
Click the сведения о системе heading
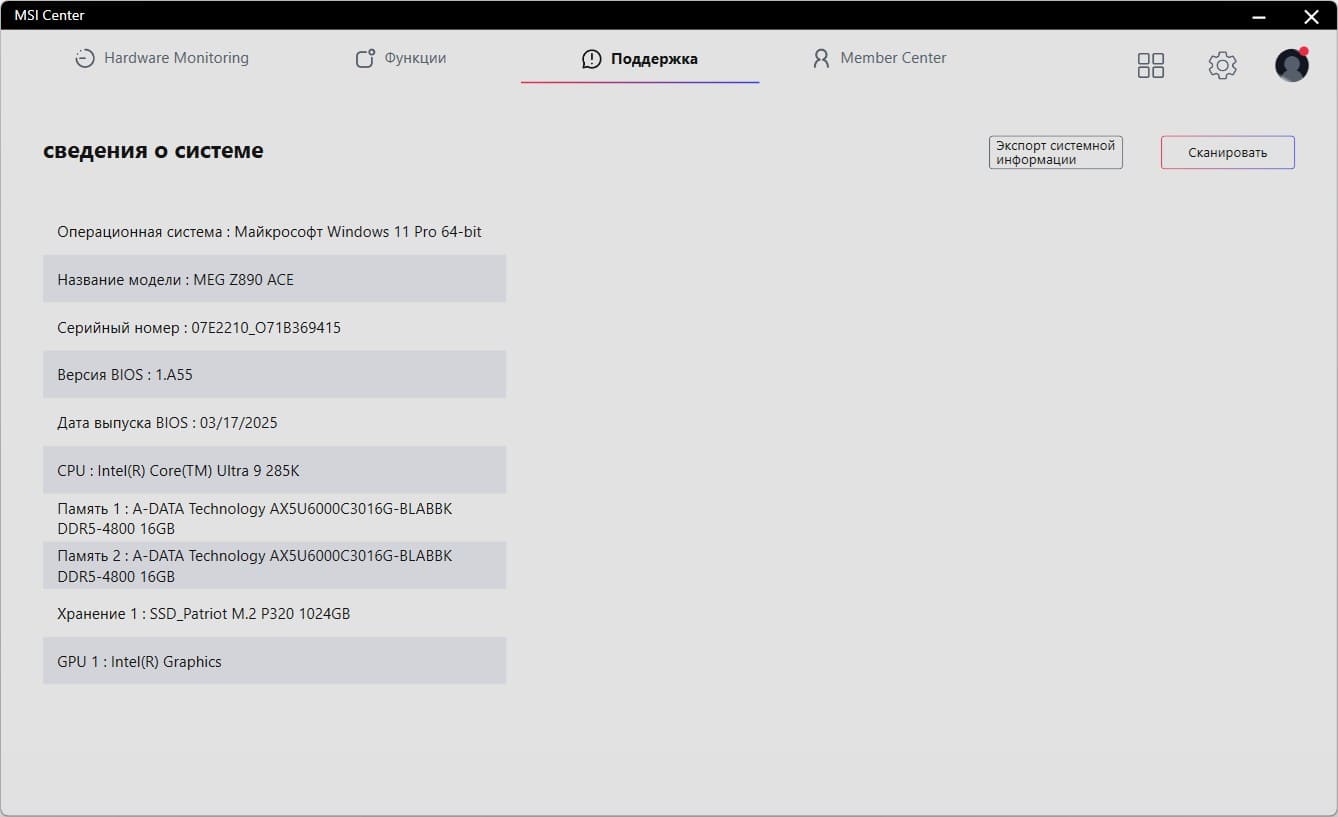(x=153, y=151)
